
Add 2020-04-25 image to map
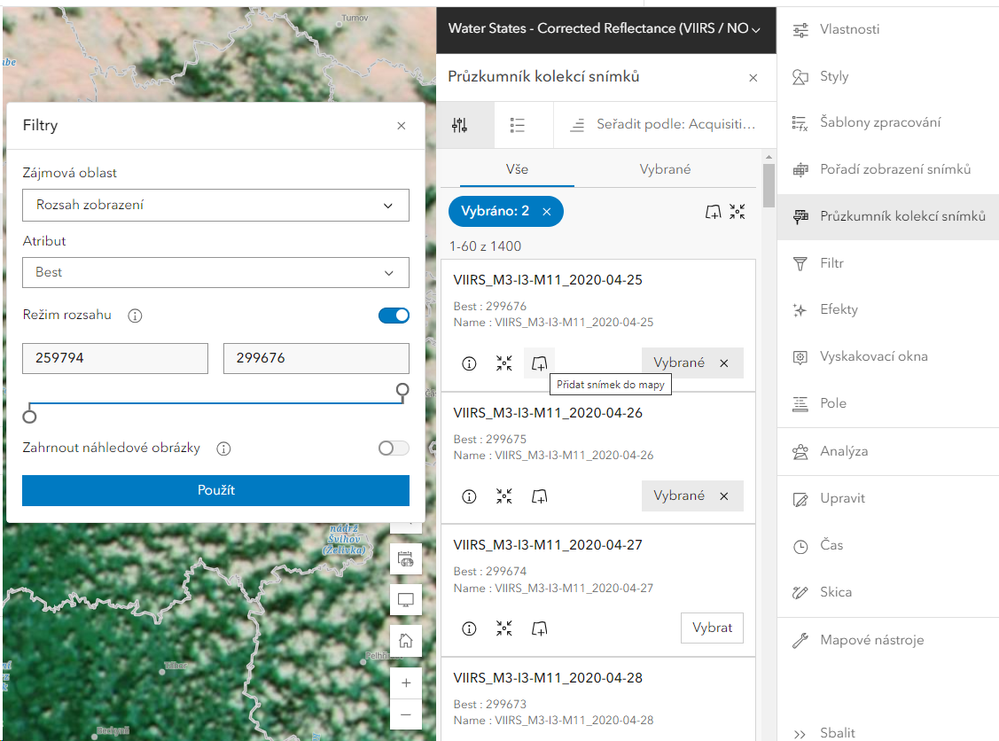click(x=539, y=363)
